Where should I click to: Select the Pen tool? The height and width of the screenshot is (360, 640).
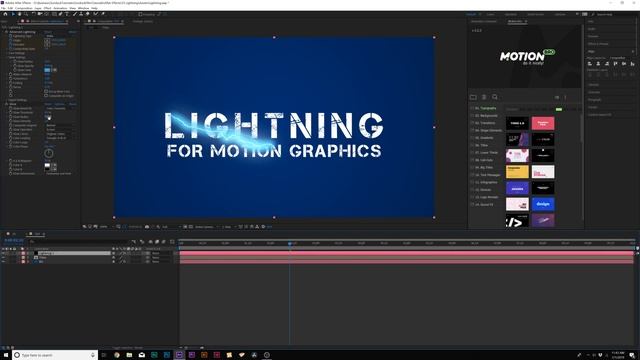(60, 14)
